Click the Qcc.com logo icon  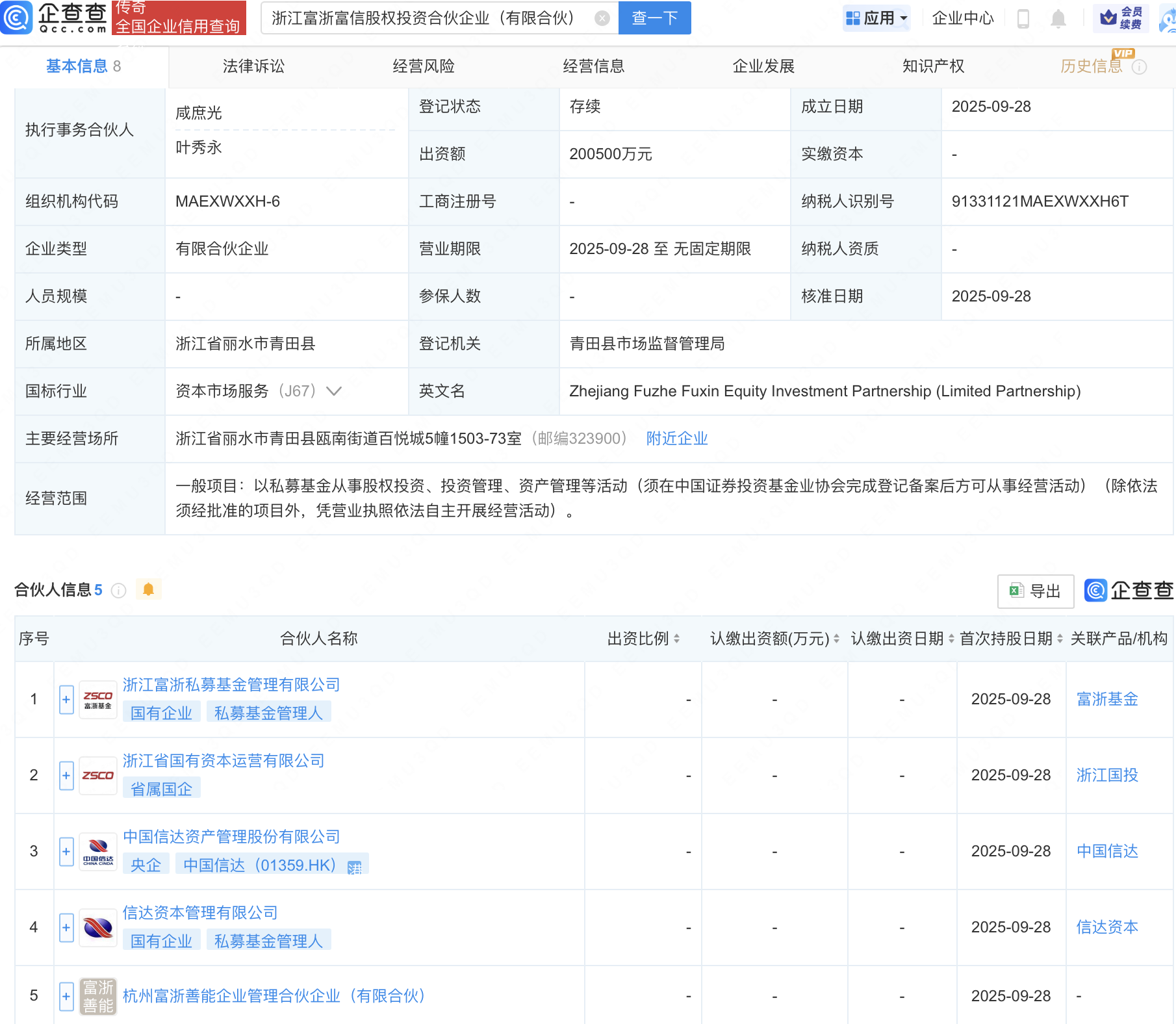pyautogui.click(x=17, y=18)
